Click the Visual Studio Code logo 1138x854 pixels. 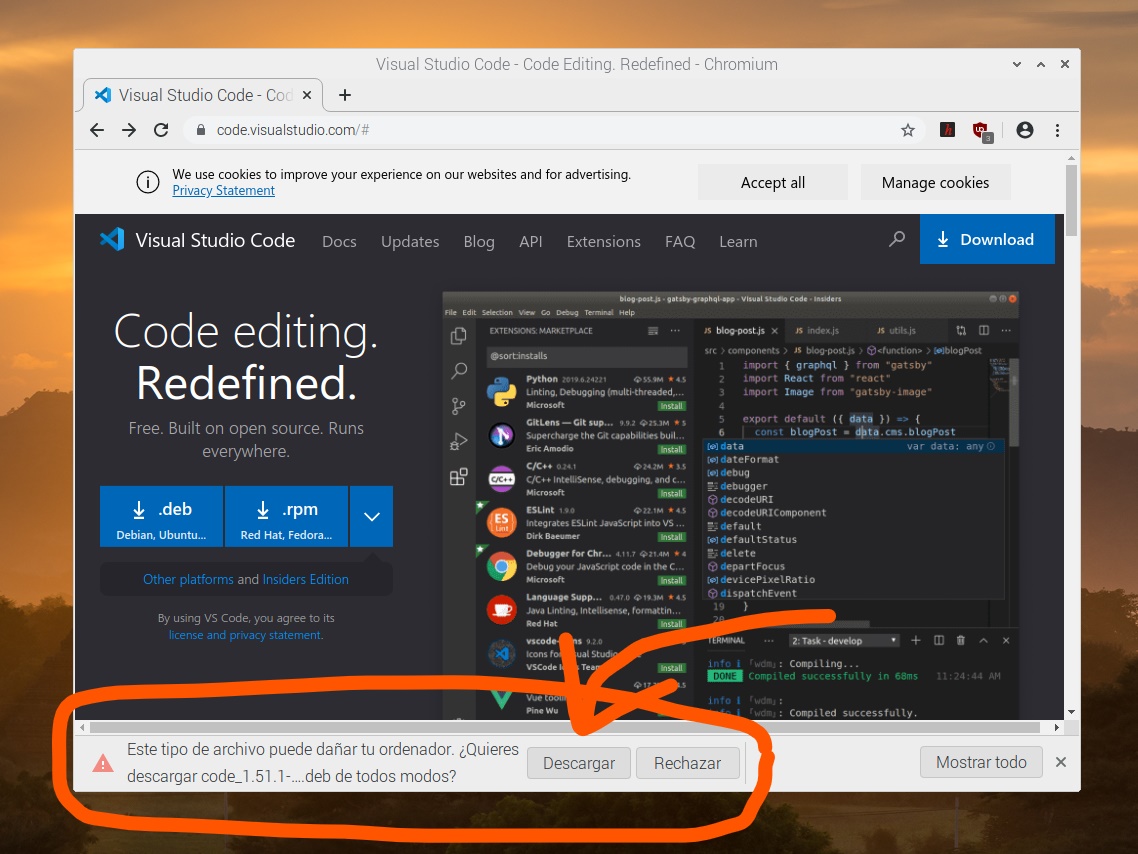coord(111,240)
